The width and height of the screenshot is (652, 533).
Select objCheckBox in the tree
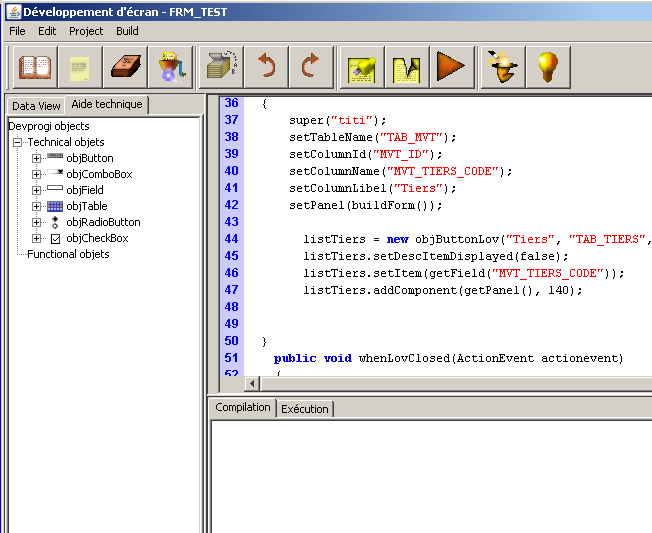point(97,238)
